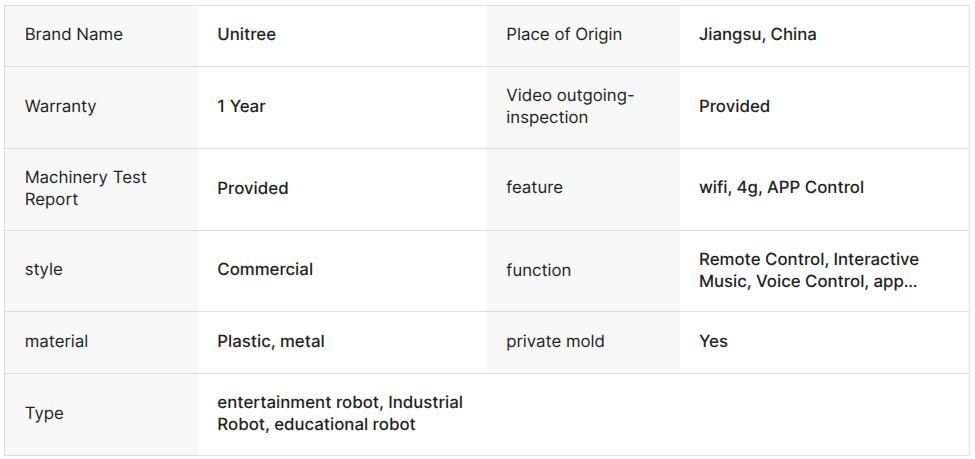Select the Plastic, metal value

(271, 342)
